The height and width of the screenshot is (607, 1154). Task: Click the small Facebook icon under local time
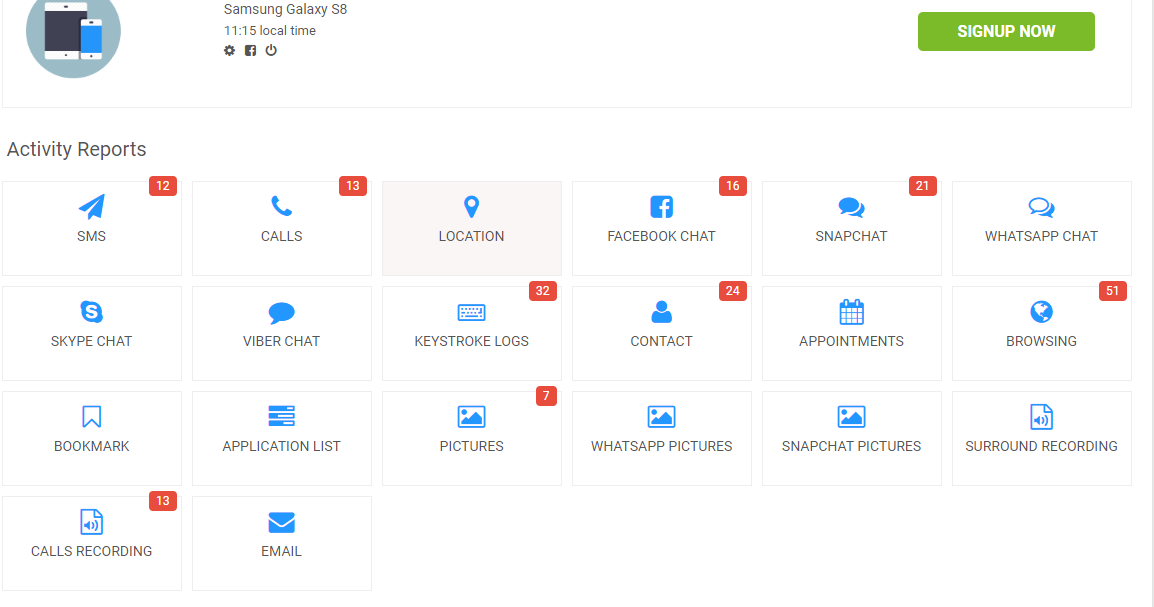click(250, 50)
